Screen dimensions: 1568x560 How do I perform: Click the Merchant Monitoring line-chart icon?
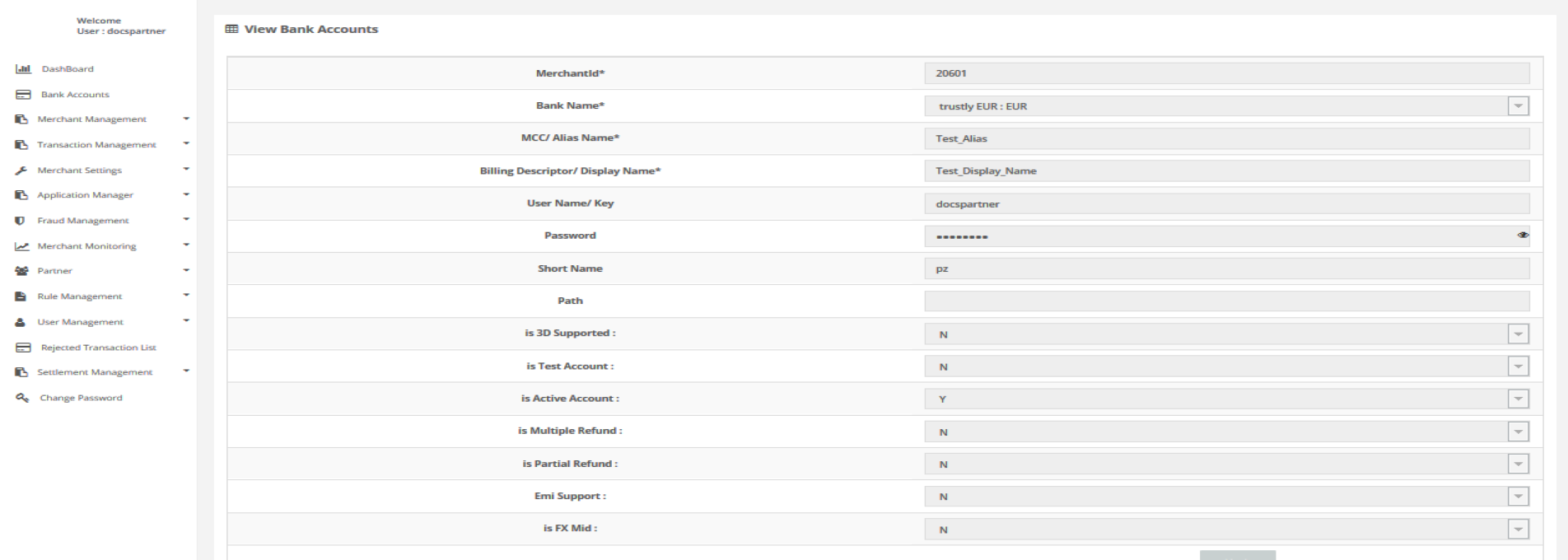point(21,246)
